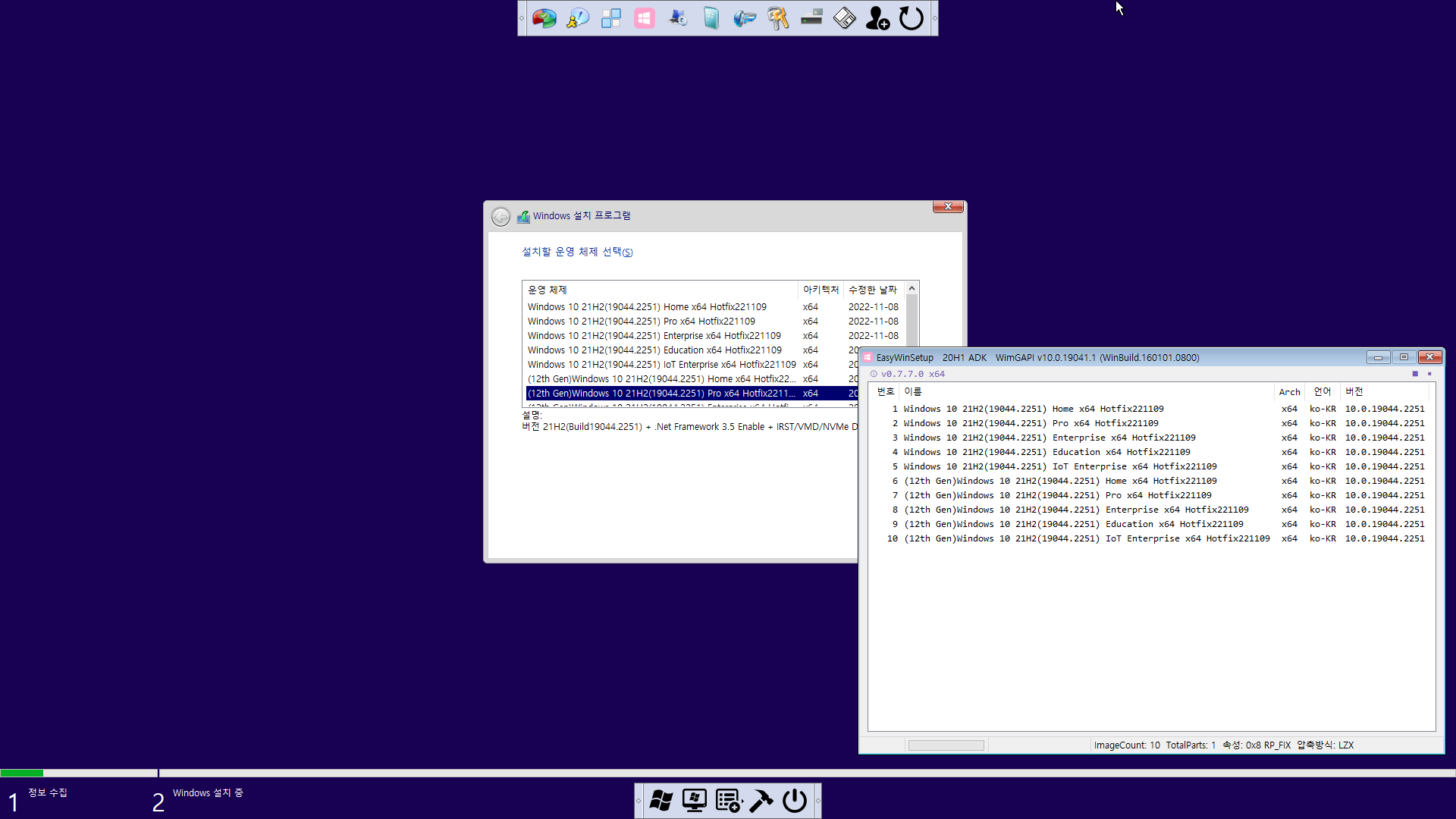
Task: Launch the pink Windows logo tool
Action: pos(645,18)
